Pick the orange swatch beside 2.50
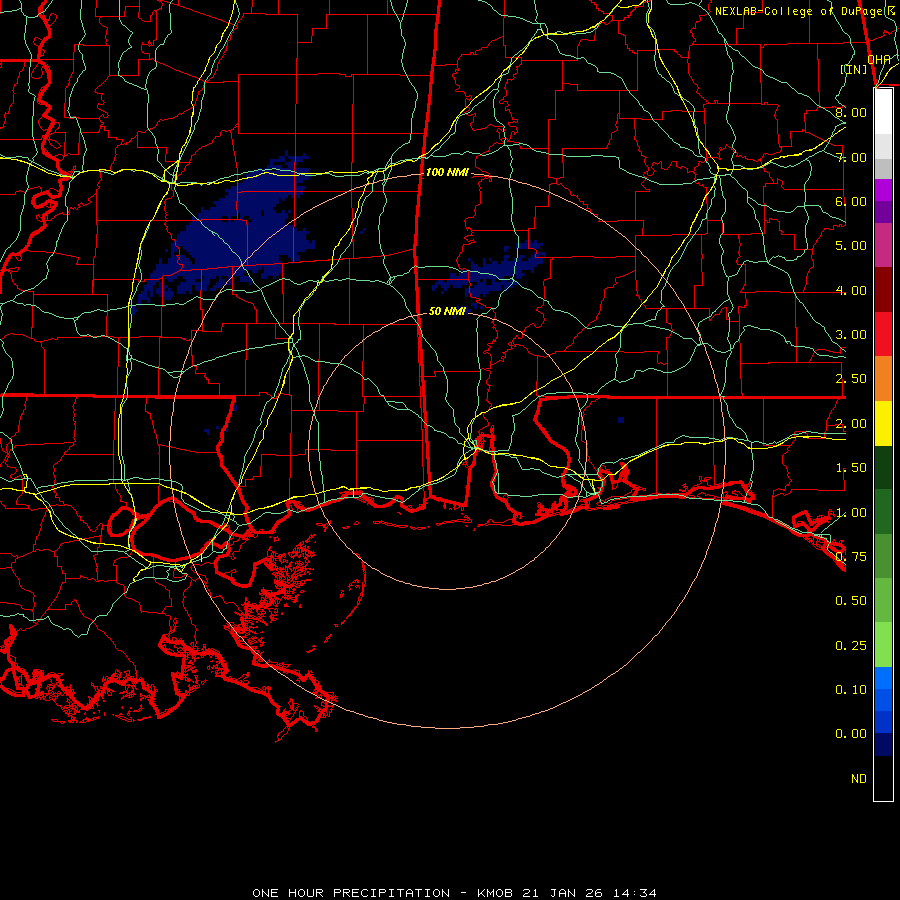The image size is (900, 900). tap(883, 379)
